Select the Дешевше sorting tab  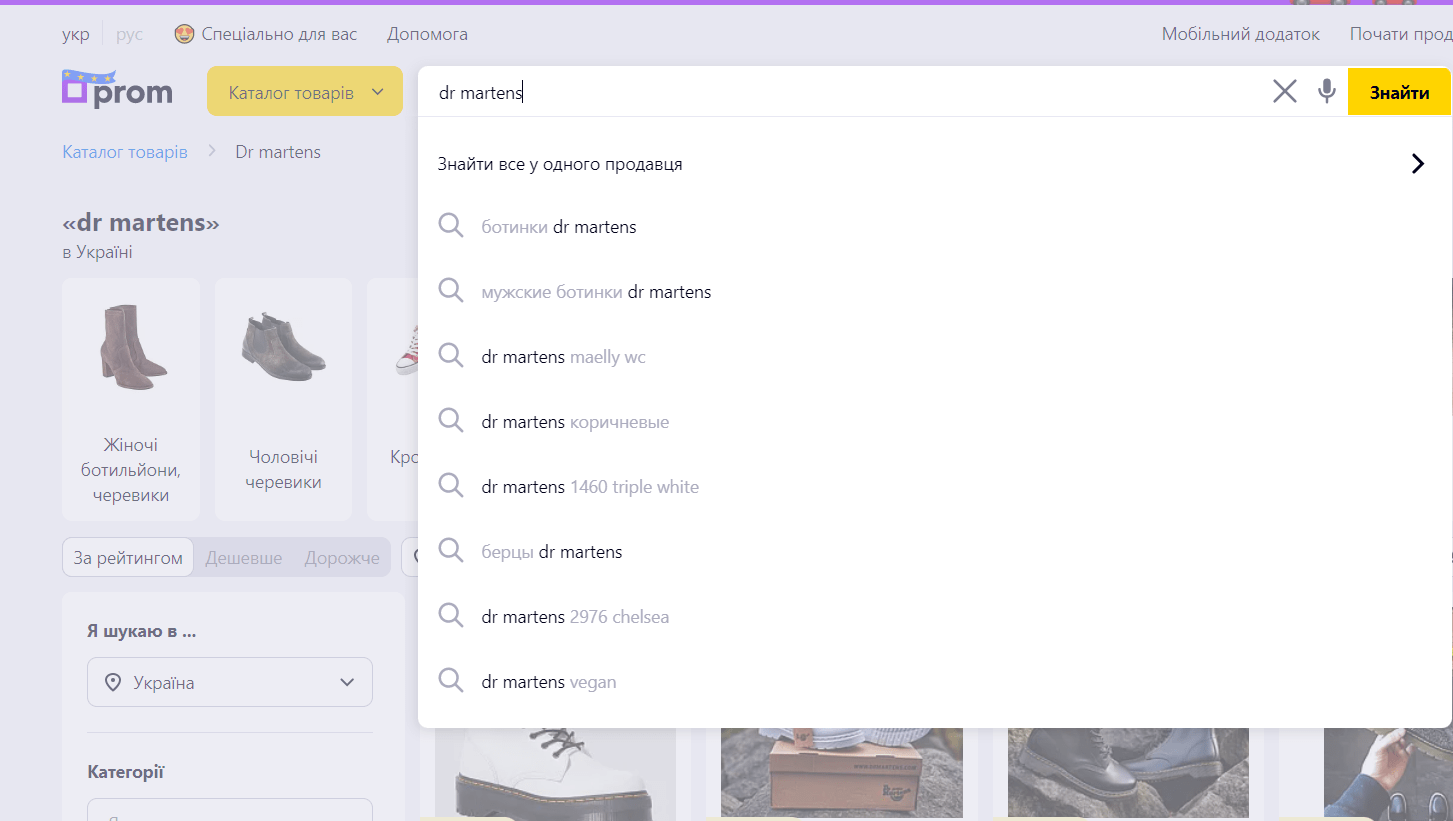[x=243, y=558]
